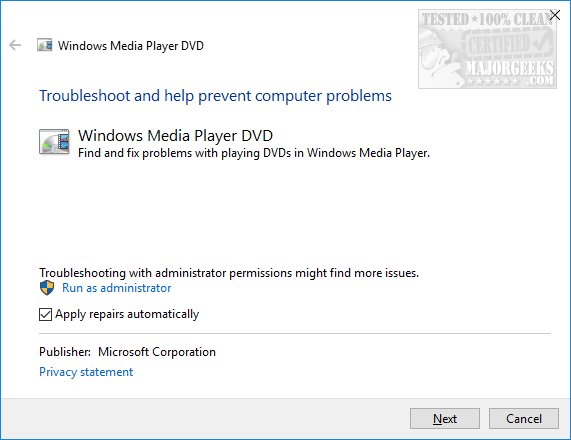This screenshot has width=571, height=440.
Task: Click the Troubleshoot and help prevent heading
Action: tap(215, 96)
